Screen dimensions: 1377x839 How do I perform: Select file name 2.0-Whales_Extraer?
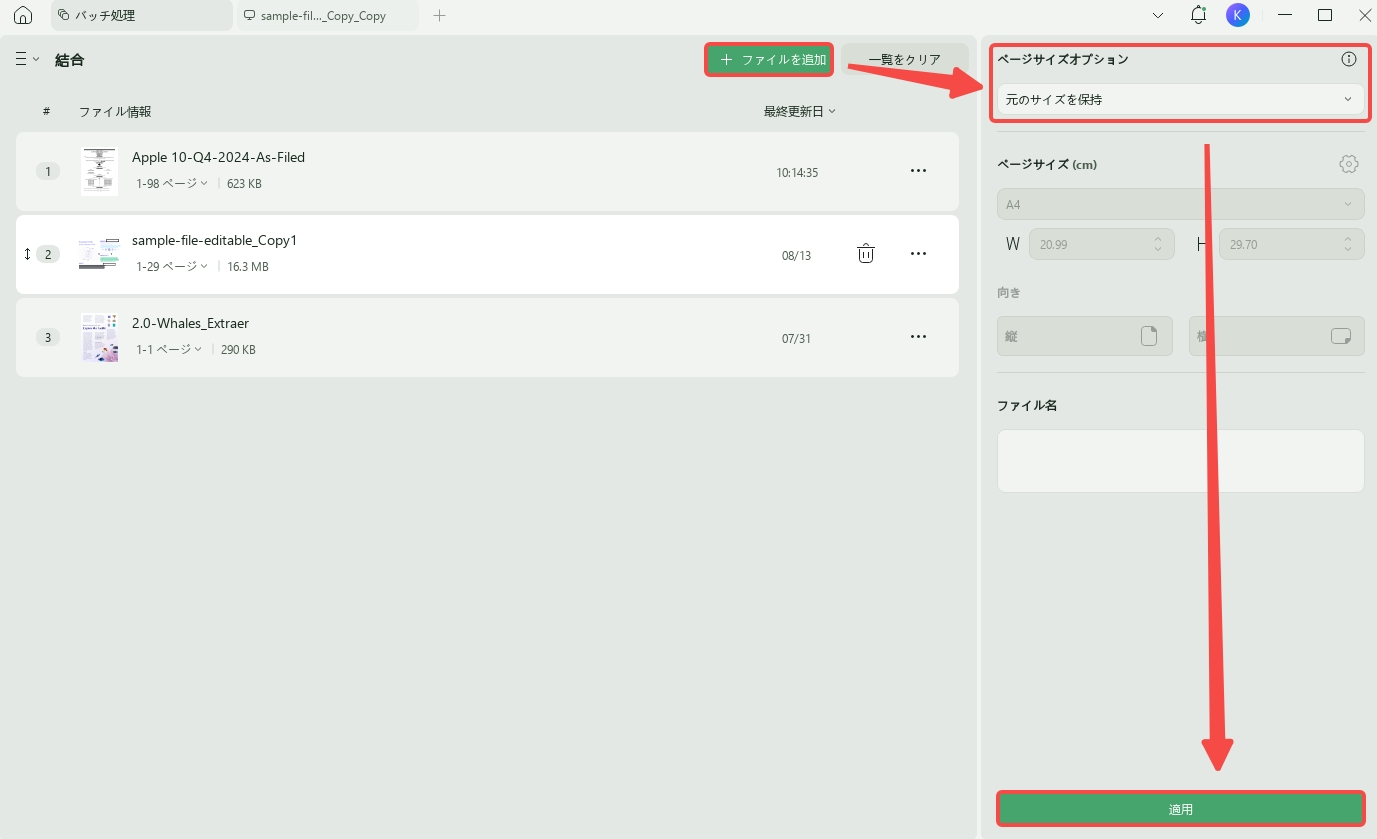(190, 323)
